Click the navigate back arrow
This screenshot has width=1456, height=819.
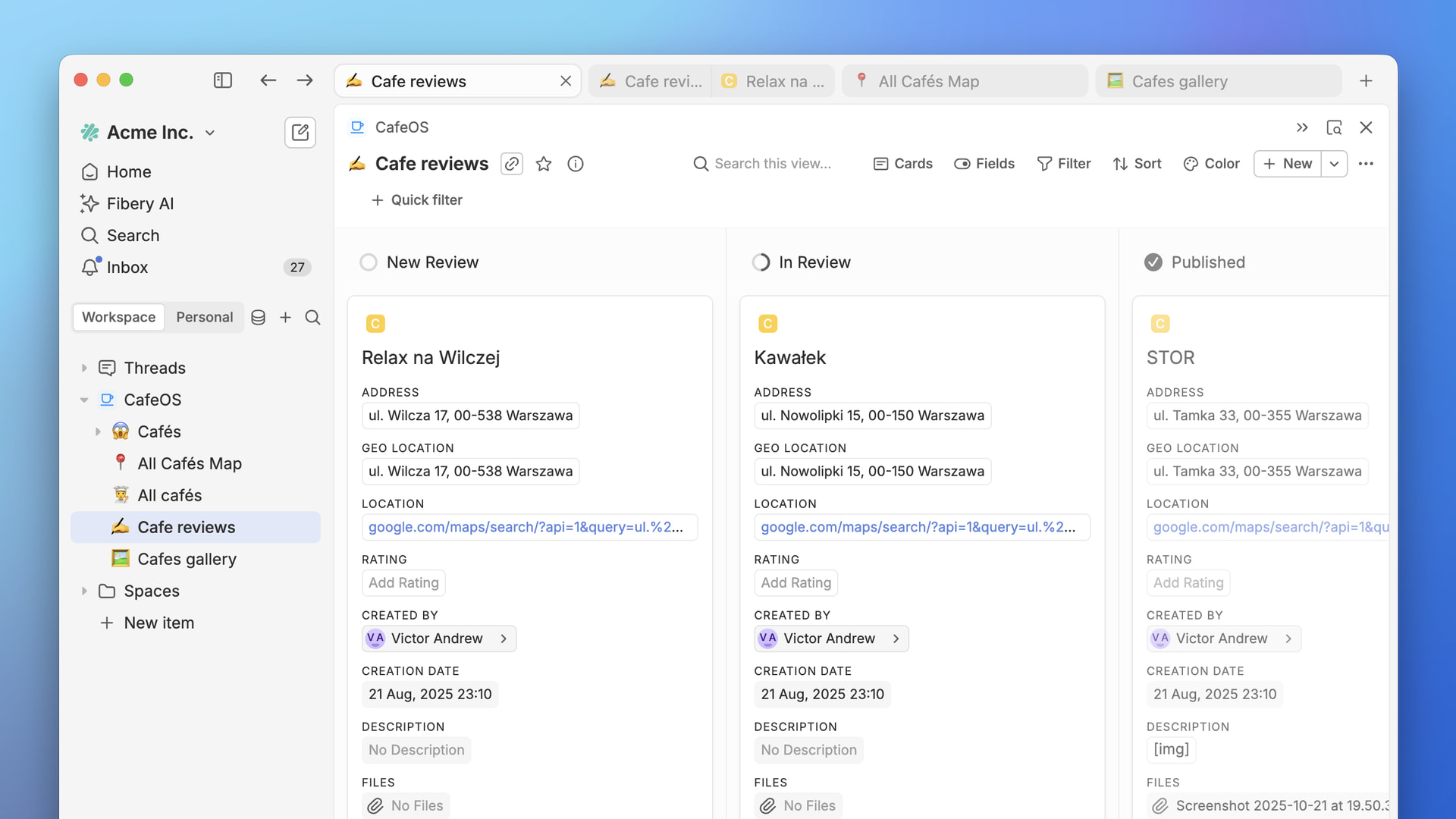coord(268,80)
